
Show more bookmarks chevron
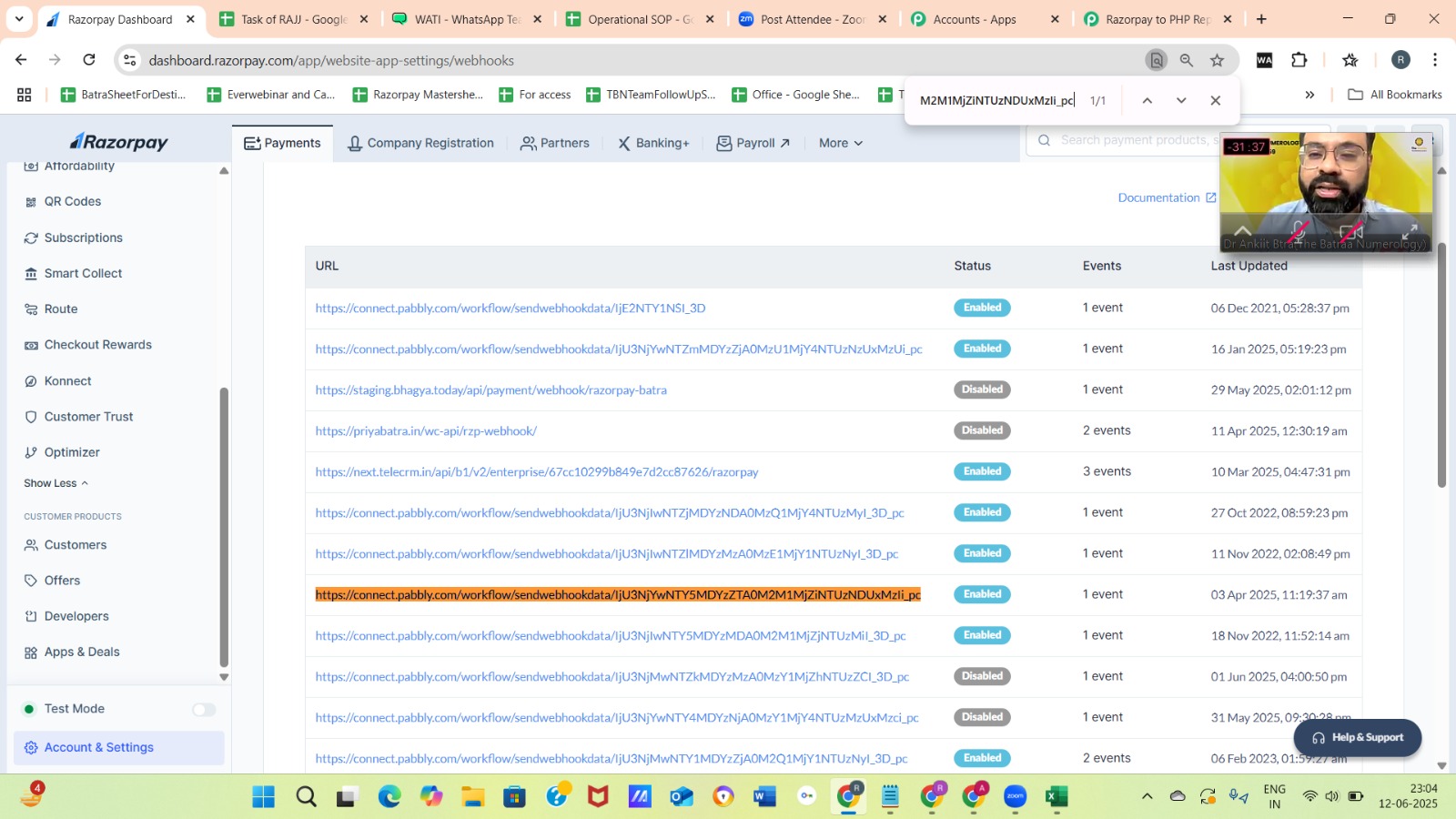(x=1309, y=95)
